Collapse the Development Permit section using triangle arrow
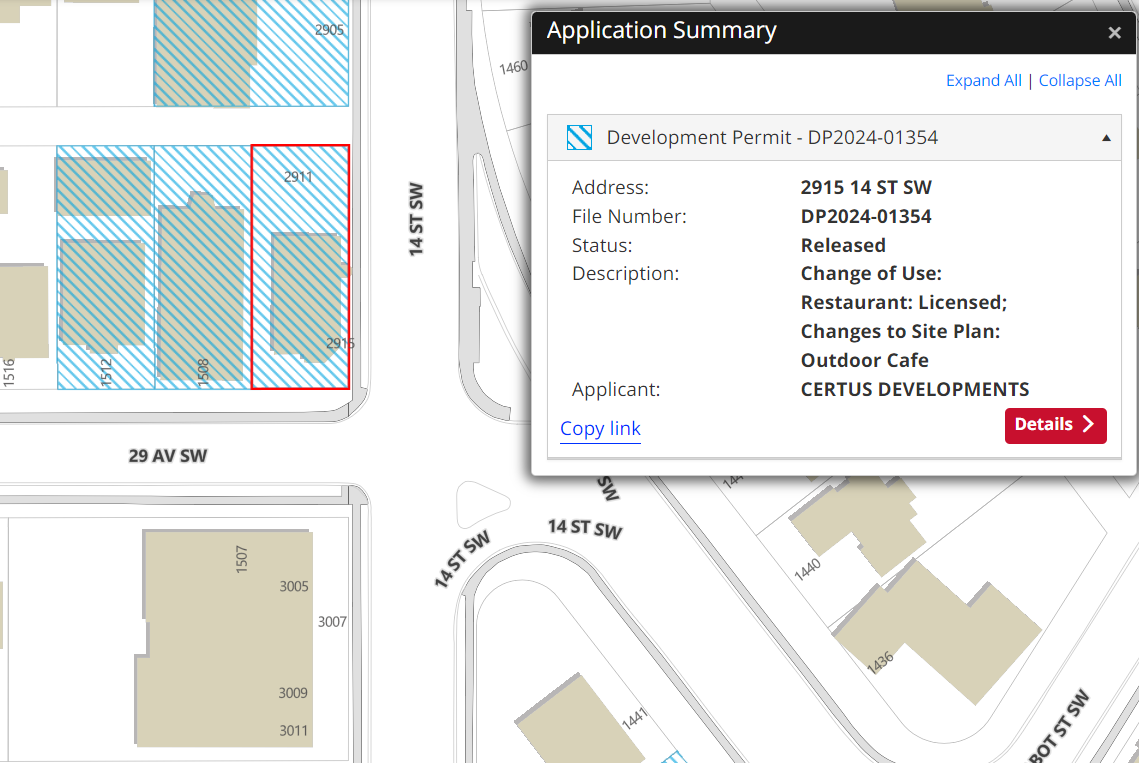 (x=1106, y=138)
